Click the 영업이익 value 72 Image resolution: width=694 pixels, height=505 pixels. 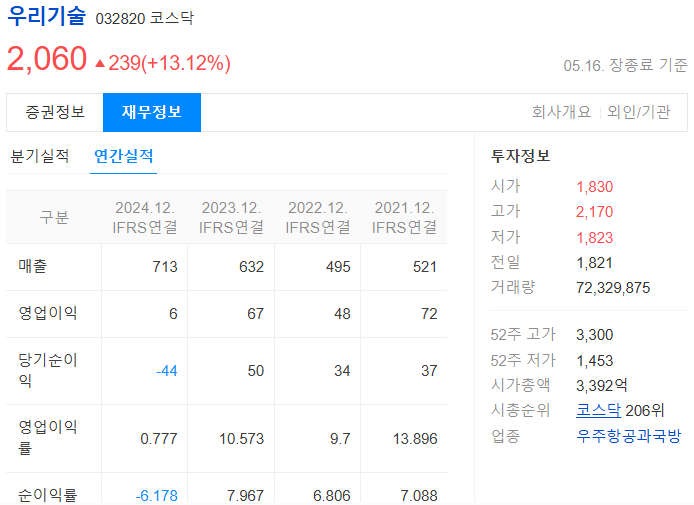pyautogui.click(x=429, y=314)
